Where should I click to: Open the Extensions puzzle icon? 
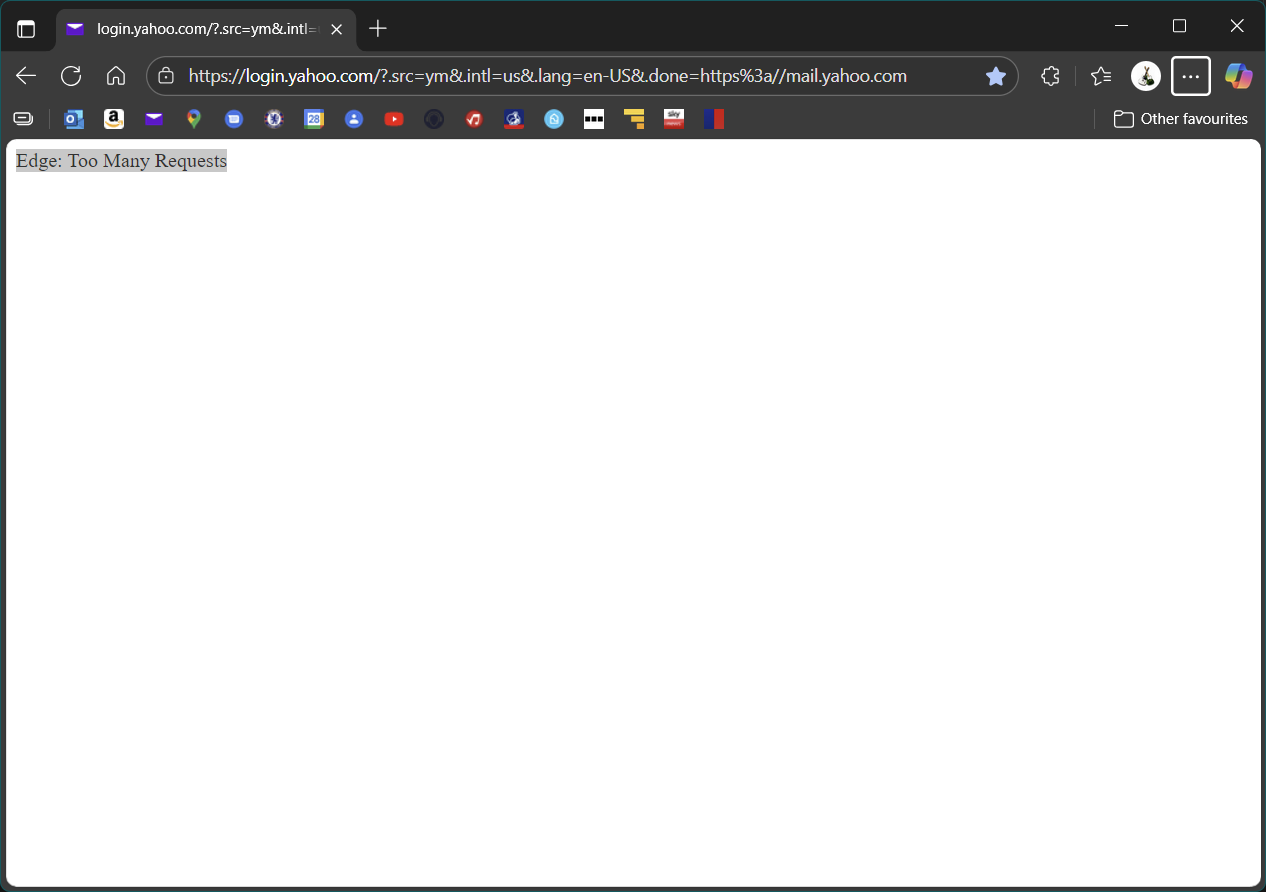click(x=1050, y=76)
